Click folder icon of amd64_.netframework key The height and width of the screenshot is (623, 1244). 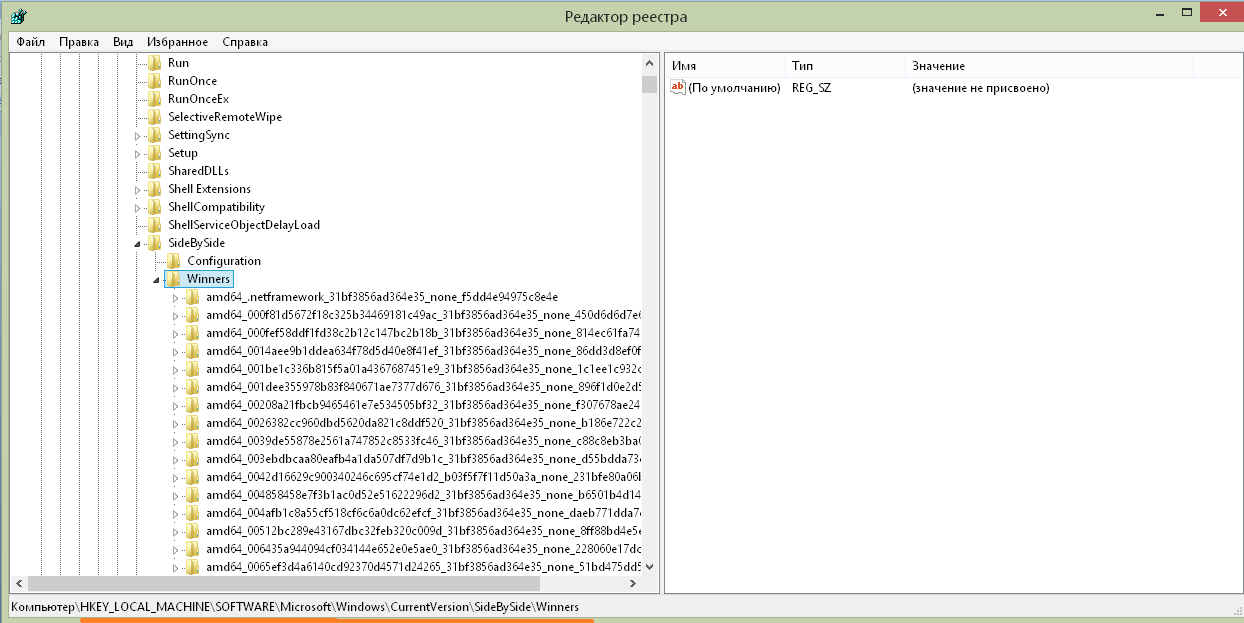point(192,297)
